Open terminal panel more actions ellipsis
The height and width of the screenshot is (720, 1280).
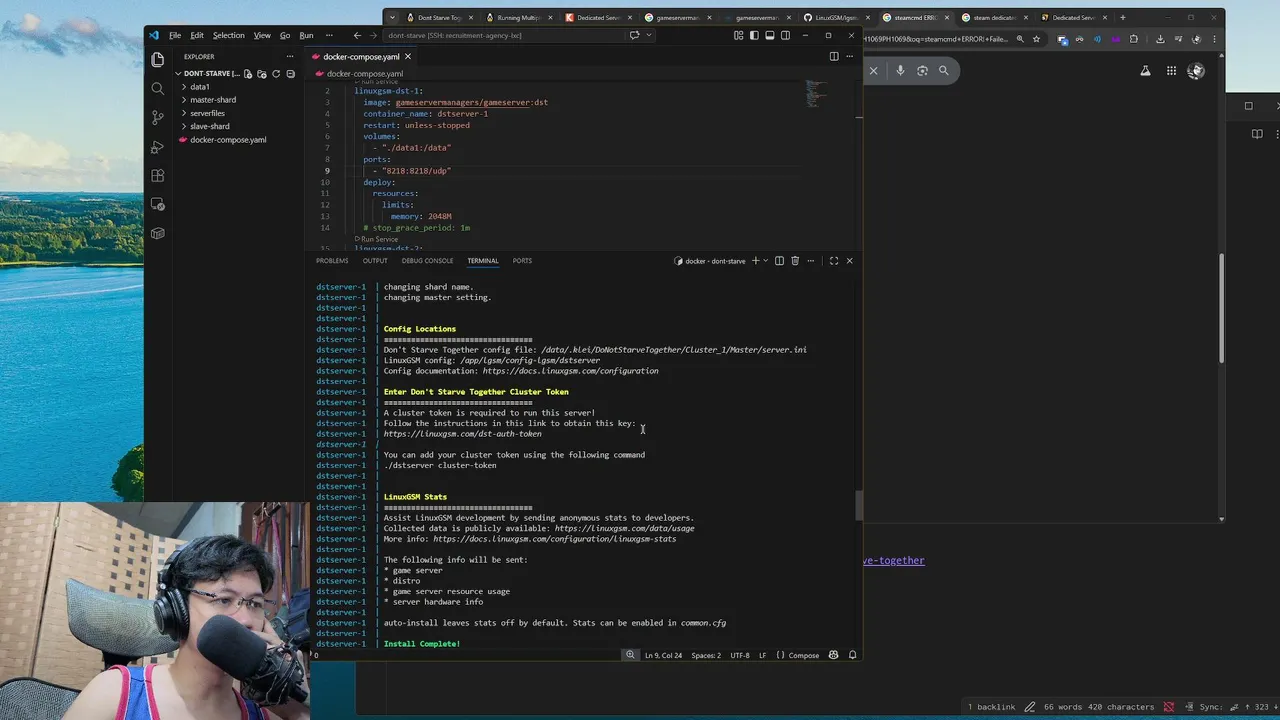pos(810,261)
